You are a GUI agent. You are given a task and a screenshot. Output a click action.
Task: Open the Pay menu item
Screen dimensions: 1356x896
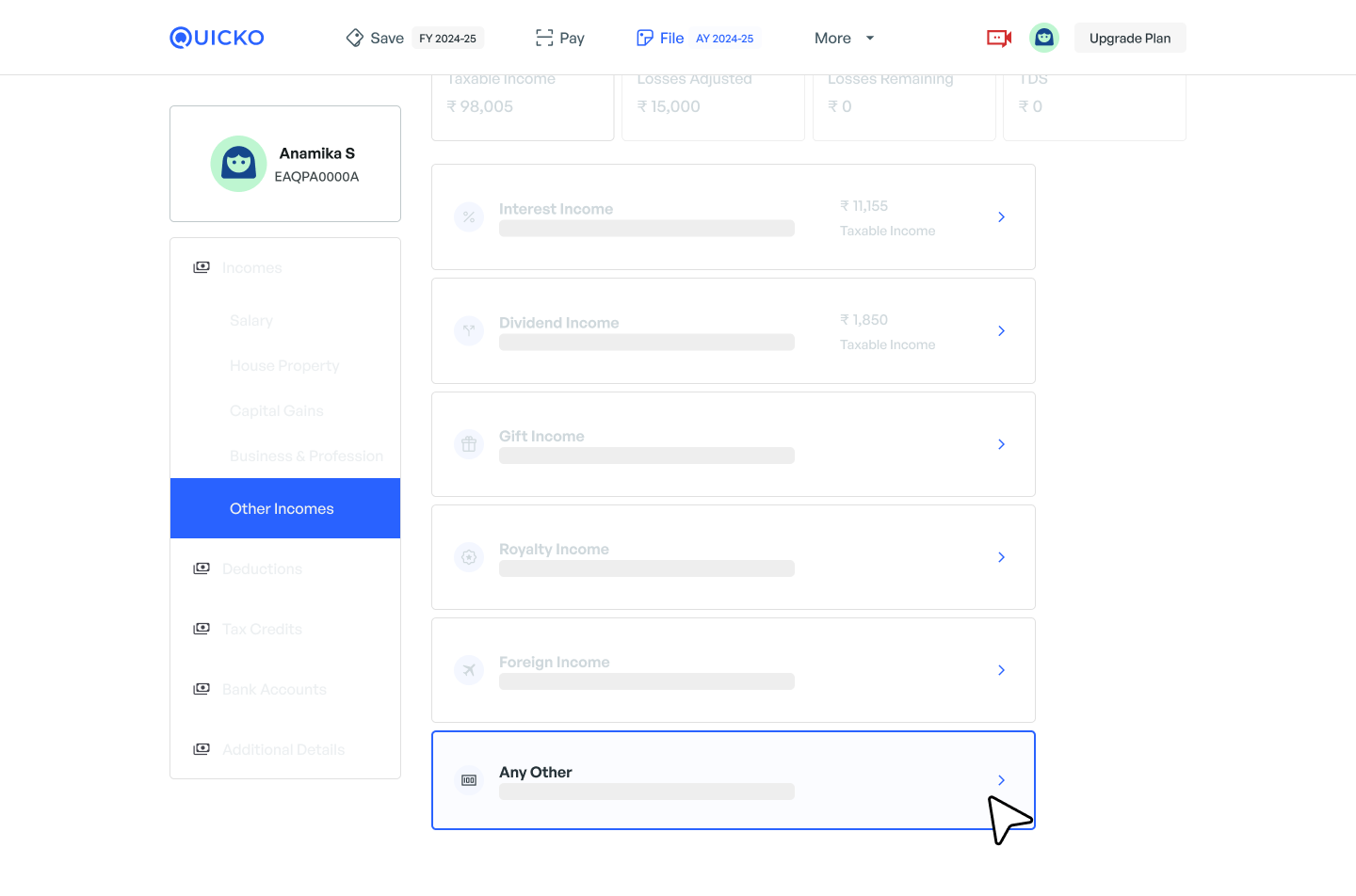click(x=560, y=38)
